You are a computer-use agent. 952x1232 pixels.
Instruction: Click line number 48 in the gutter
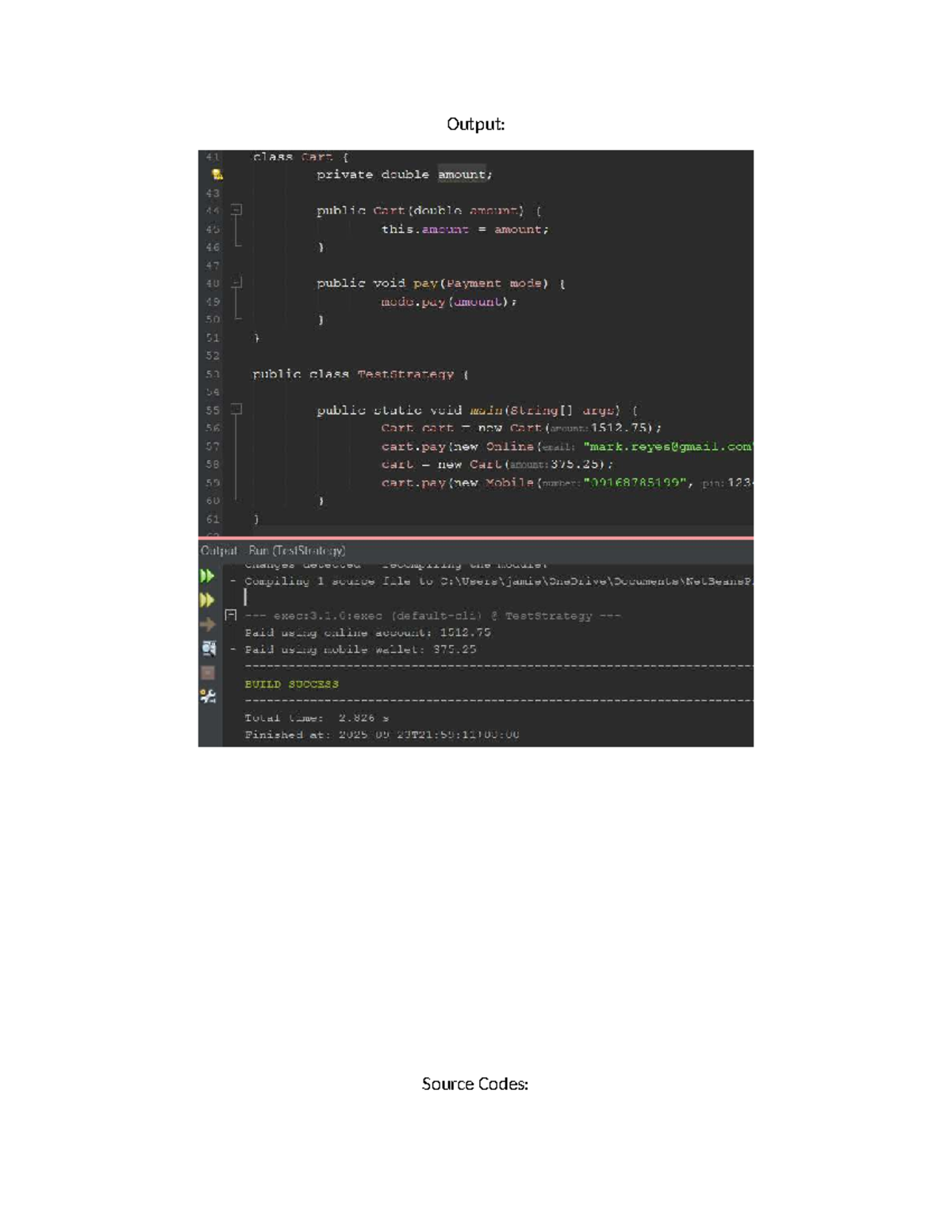pyautogui.click(x=213, y=283)
